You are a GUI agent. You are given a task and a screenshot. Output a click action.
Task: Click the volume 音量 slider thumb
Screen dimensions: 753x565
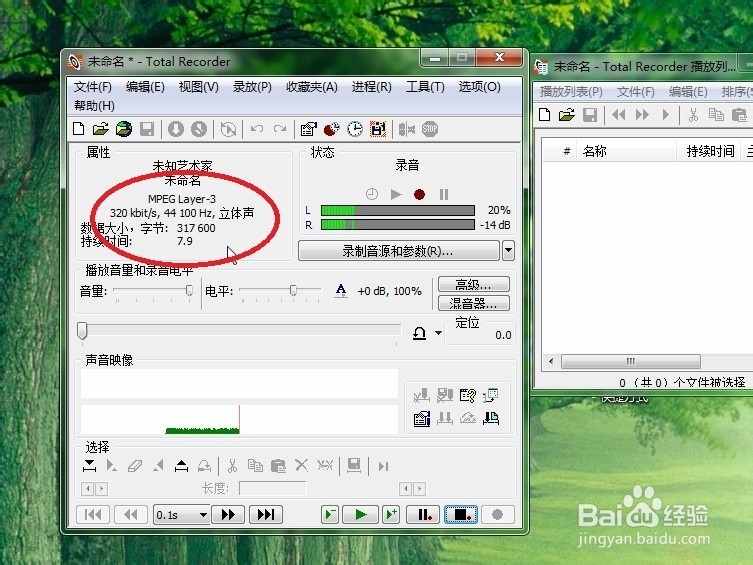pyautogui.click(x=189, y=290)
